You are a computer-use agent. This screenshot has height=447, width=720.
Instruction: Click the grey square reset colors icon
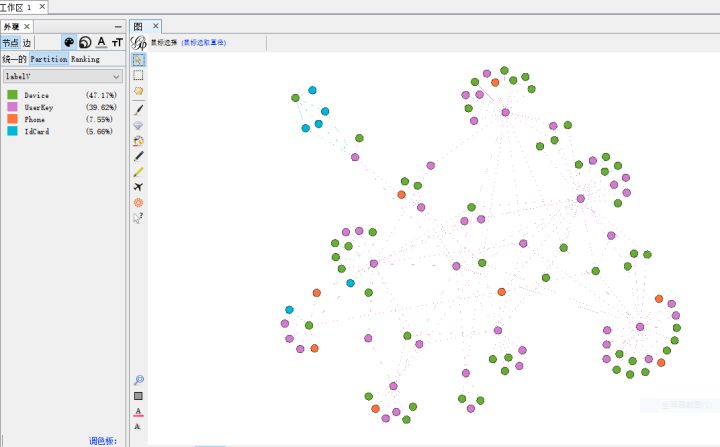[138, 396]
